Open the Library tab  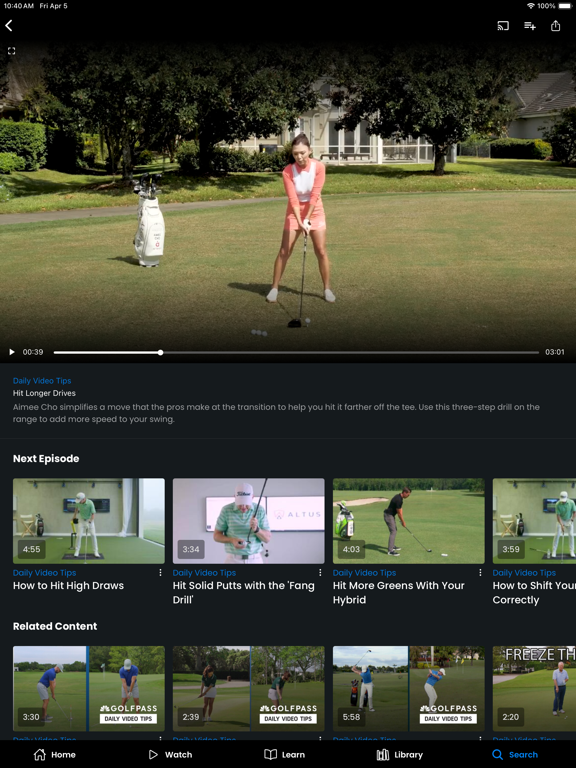[400, 755]
